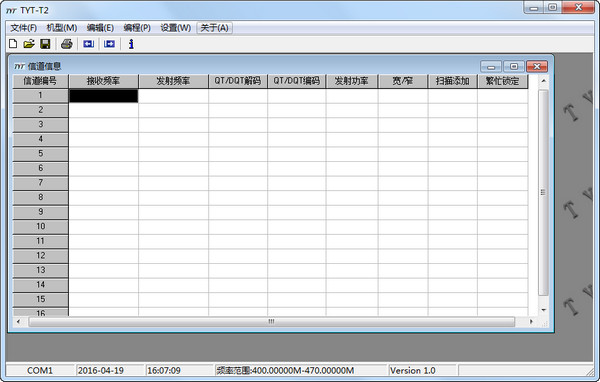Select the 发射功率 column header
The height and width of the screenshot is (382, 600).
click(352, 81)
